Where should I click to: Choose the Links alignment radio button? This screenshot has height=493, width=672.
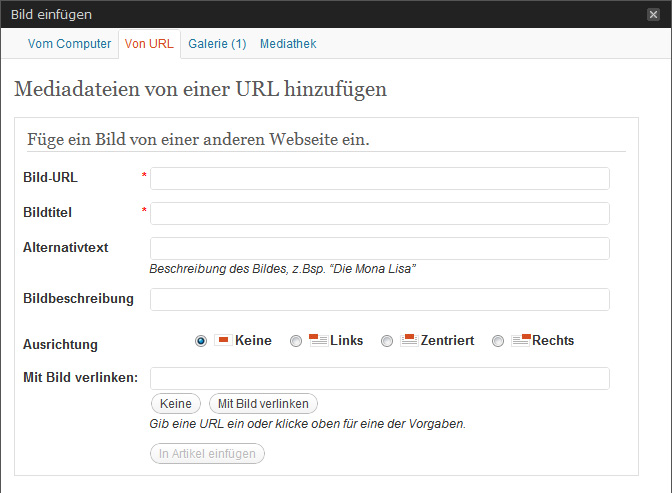[x=295, y=341]
